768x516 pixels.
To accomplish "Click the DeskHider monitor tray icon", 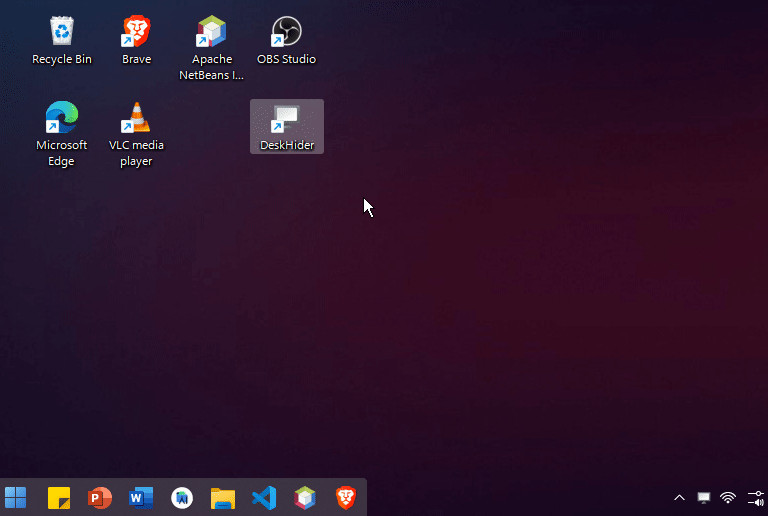I will tap(704, 498).
